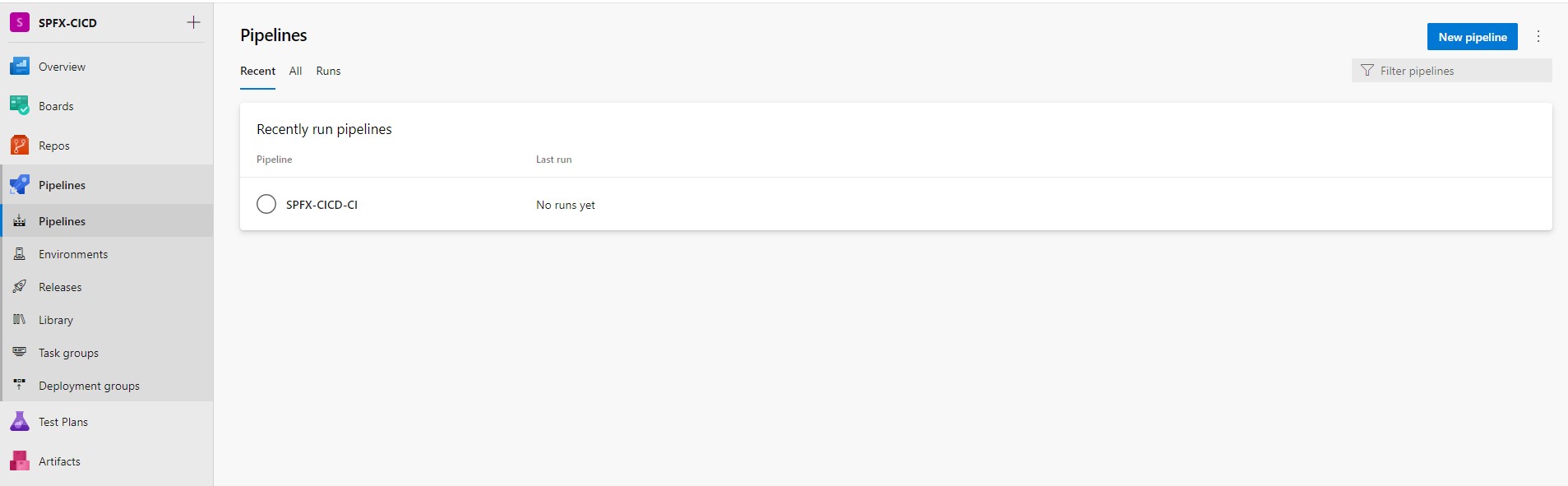Open the more options vertical ellipsis
Screen dimensions: 1568x486
coord(1538,37)
